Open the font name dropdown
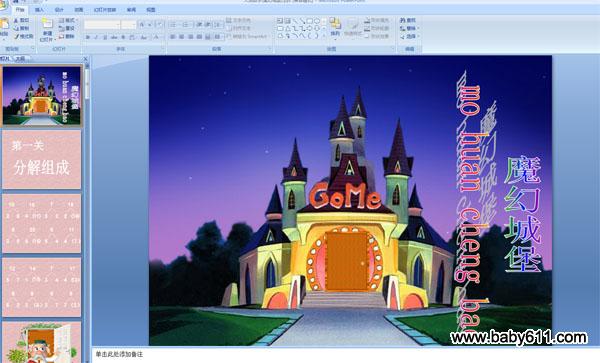This screenshot has height=363, width=600. pos(102,25)
